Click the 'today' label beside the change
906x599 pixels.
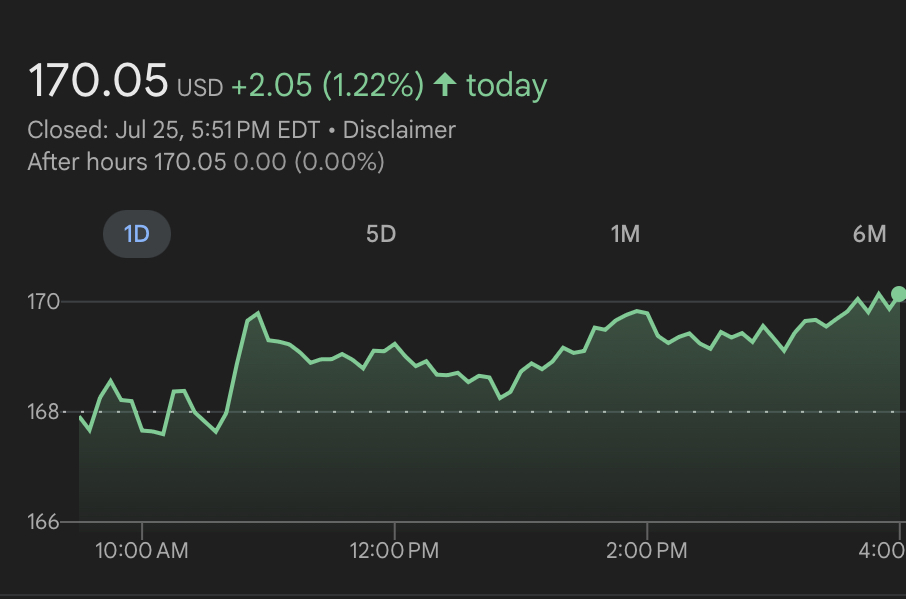[x=507, y=86]
